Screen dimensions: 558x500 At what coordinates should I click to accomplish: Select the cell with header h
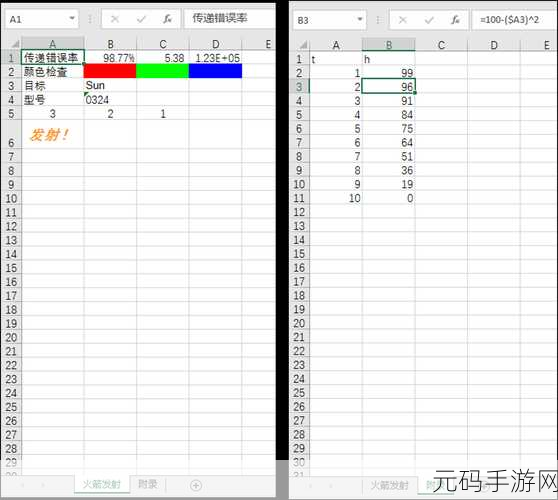click(389, 59)
